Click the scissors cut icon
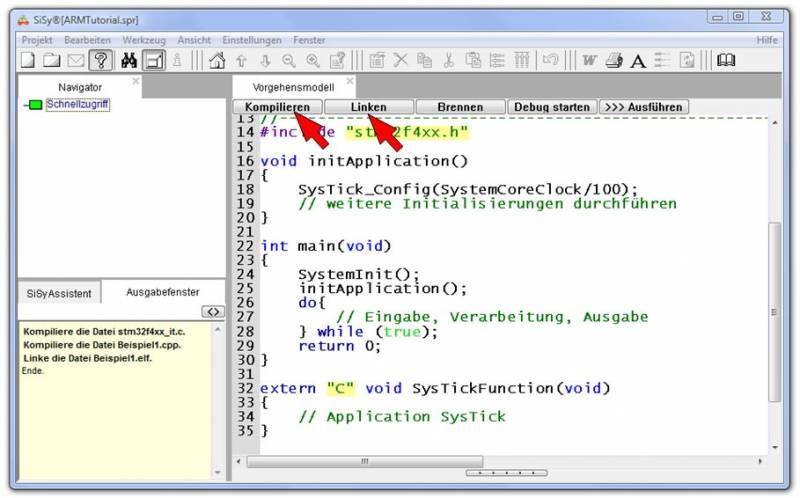Screen dimensions: 800x498 click(x=449, y=60)
